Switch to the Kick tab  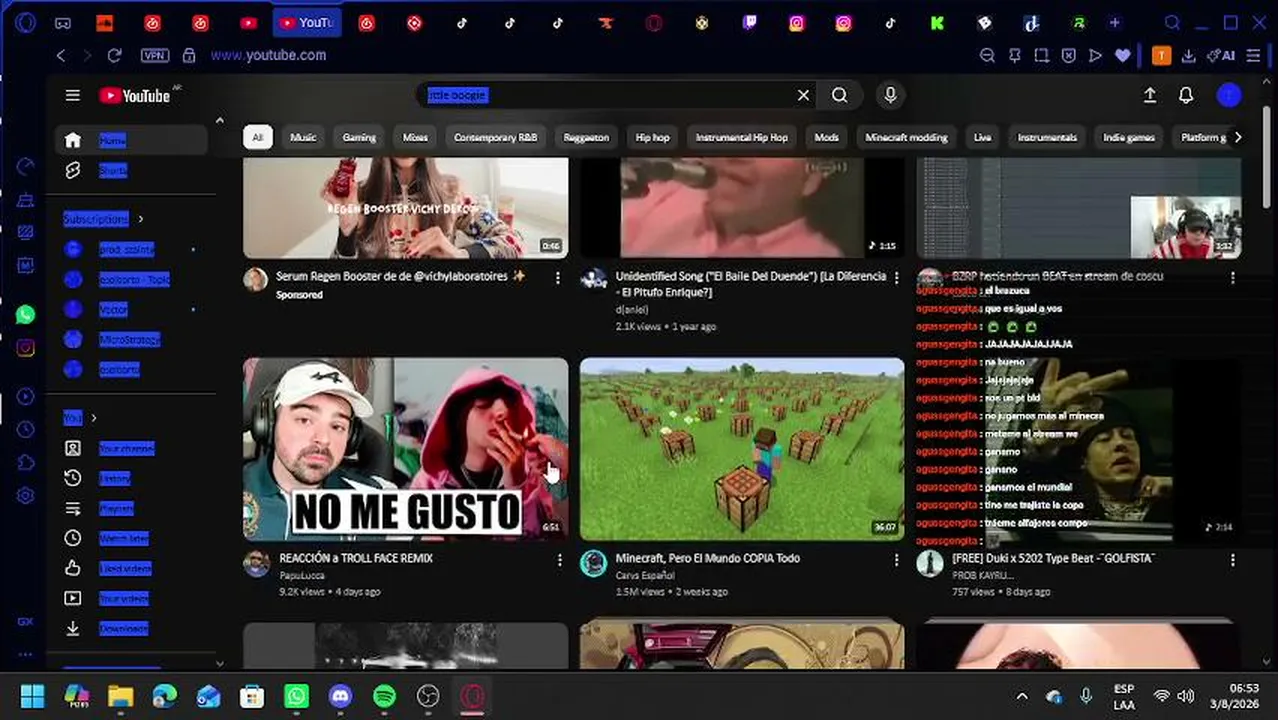click(937, 22)
